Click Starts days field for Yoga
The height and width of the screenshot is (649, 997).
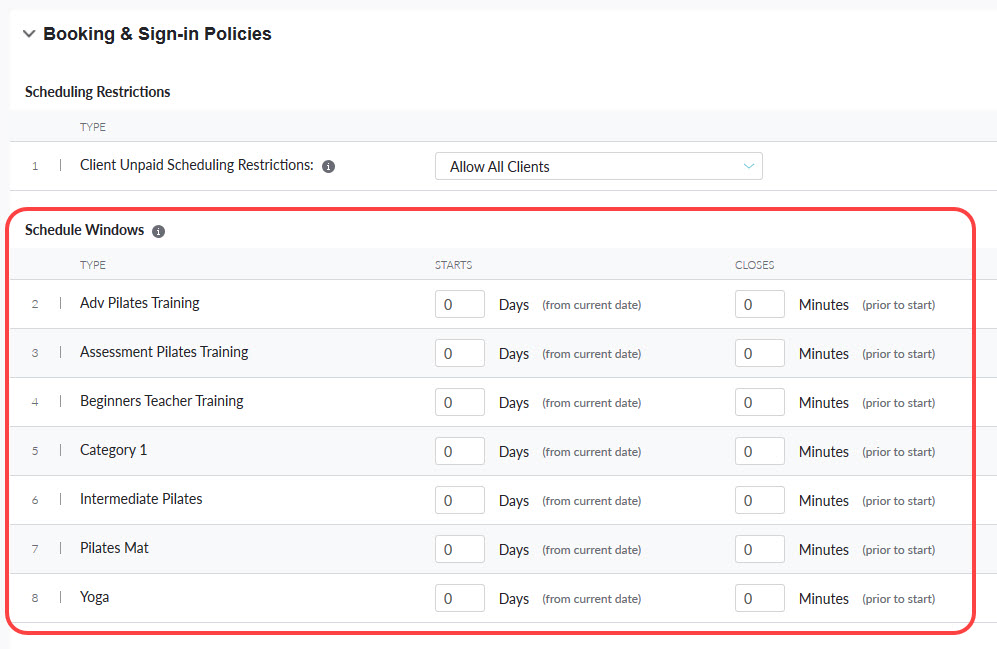point(459,598)
